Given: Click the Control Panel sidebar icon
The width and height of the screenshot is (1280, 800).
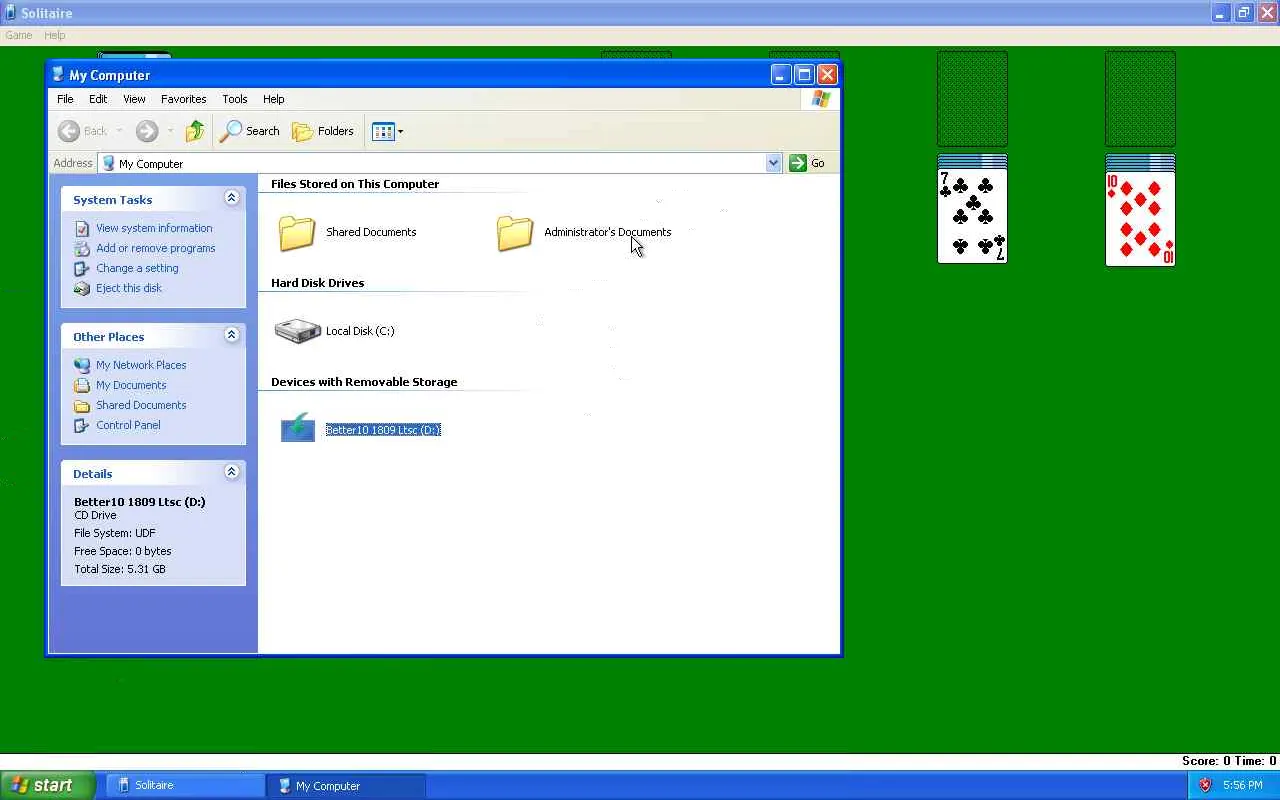Looking at the screenshot, I should click(x=82, y=425).
